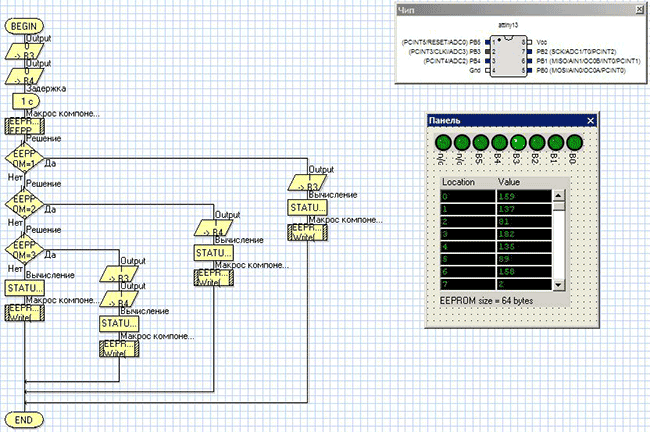Select EEPROM value 135 at location 4
This screenshot has width=650, height=432.
524,247
